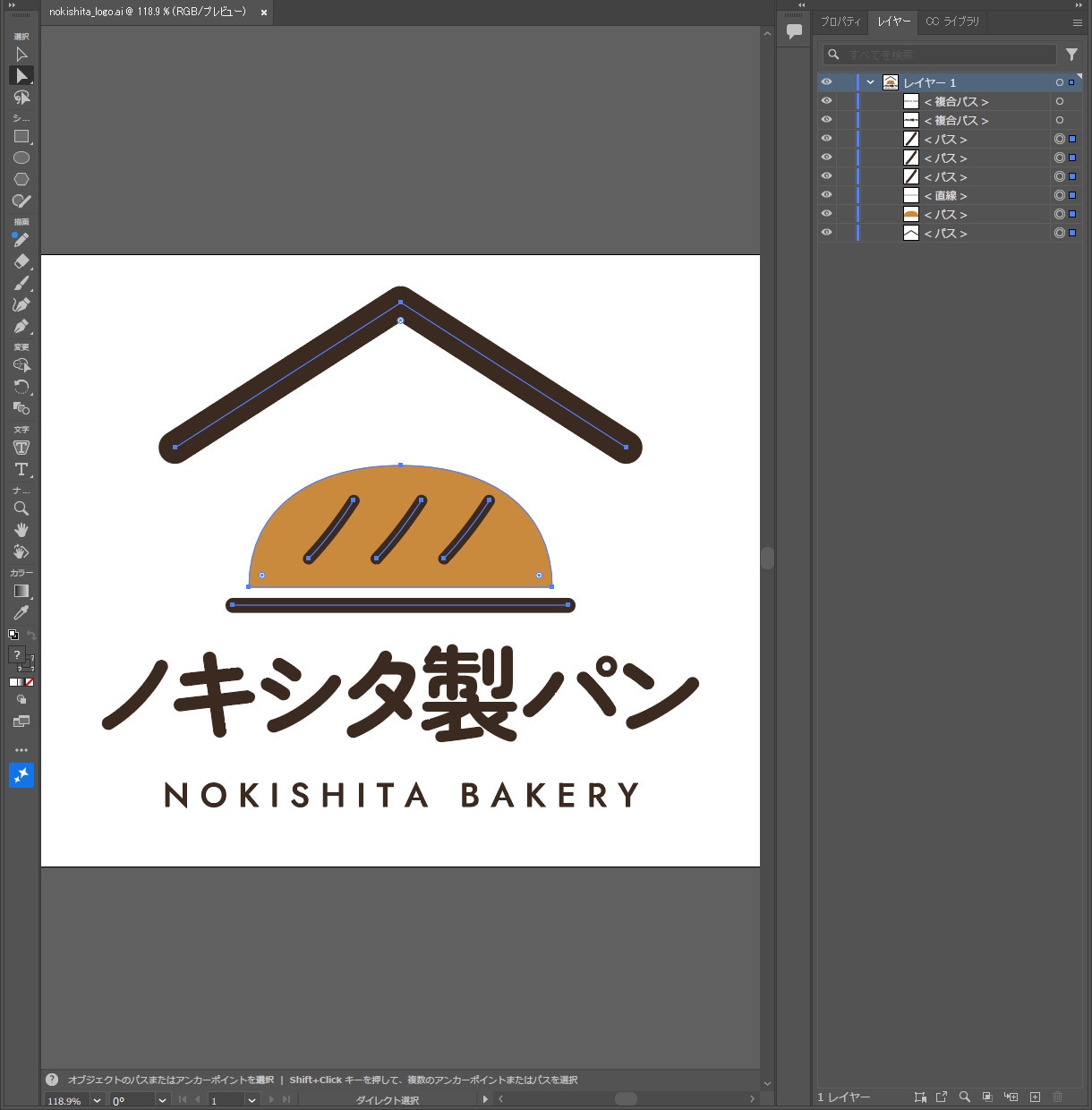Screen dimensions: 1092x1110
Task: Open the status bar display options arrow
Action: pos(485,1099)
